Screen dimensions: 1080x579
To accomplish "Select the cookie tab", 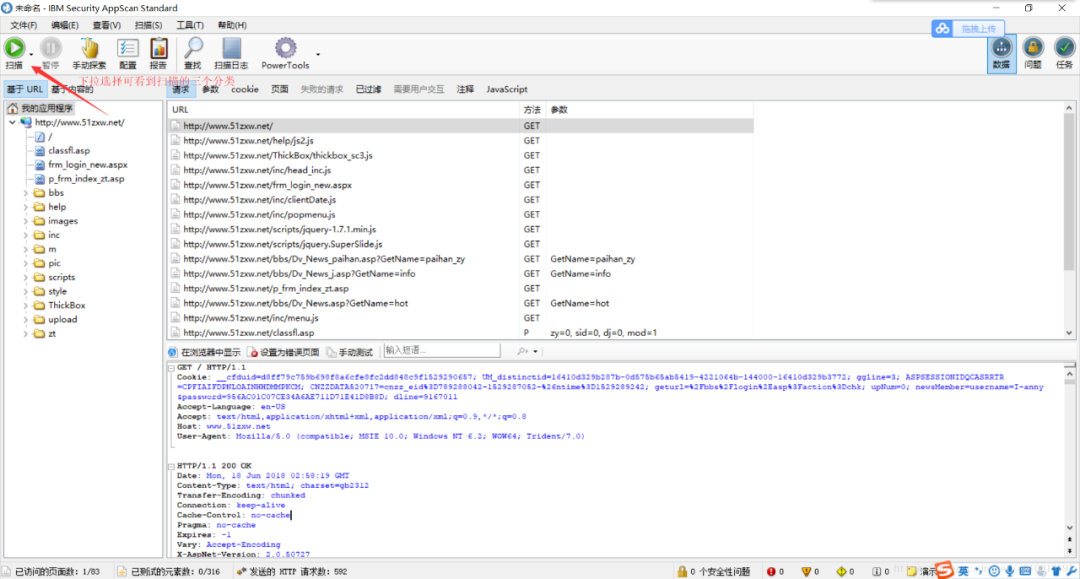I will coord(245,90).
